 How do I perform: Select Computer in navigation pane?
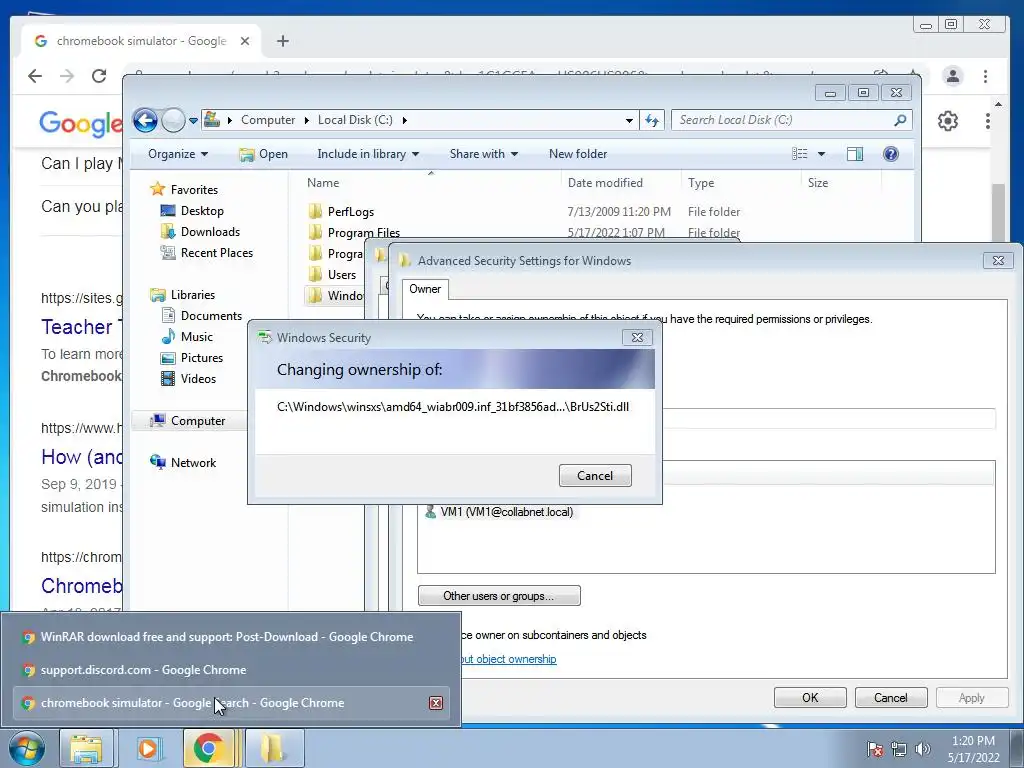197,421
